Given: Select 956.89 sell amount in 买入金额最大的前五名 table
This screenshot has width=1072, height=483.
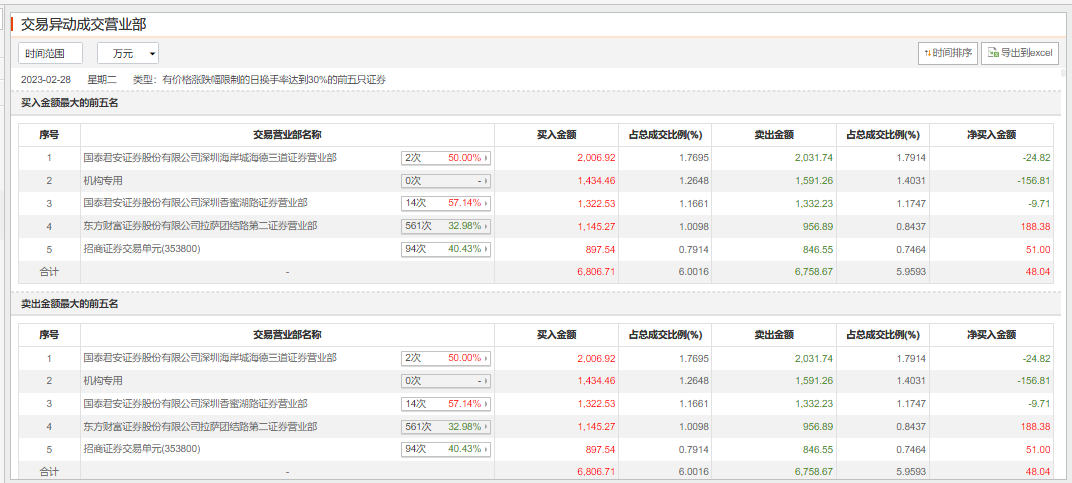Looking at the screenshot, I should [x=818, y=226].
